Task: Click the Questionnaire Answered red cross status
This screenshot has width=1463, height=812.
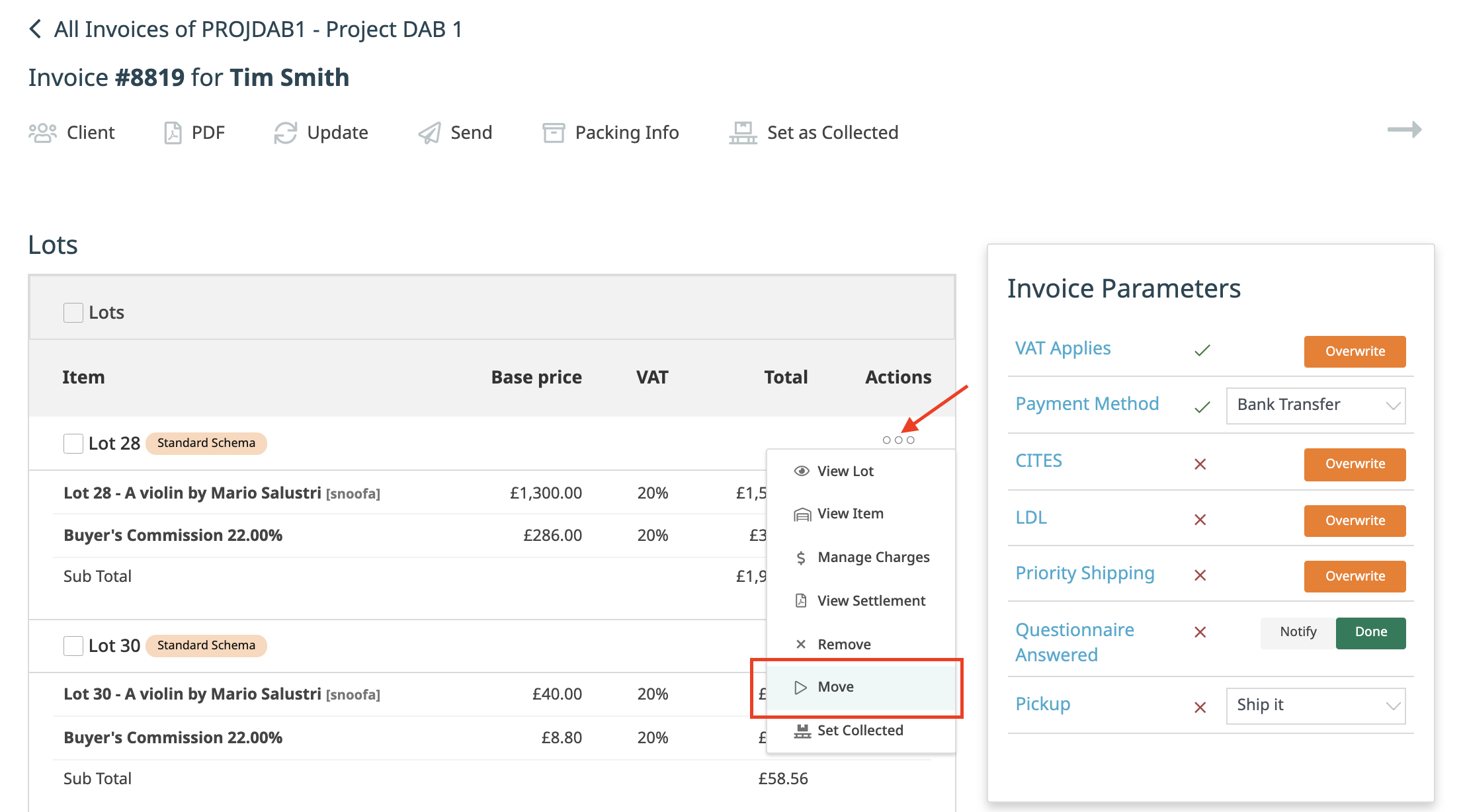Action: tap(1200, 632)
